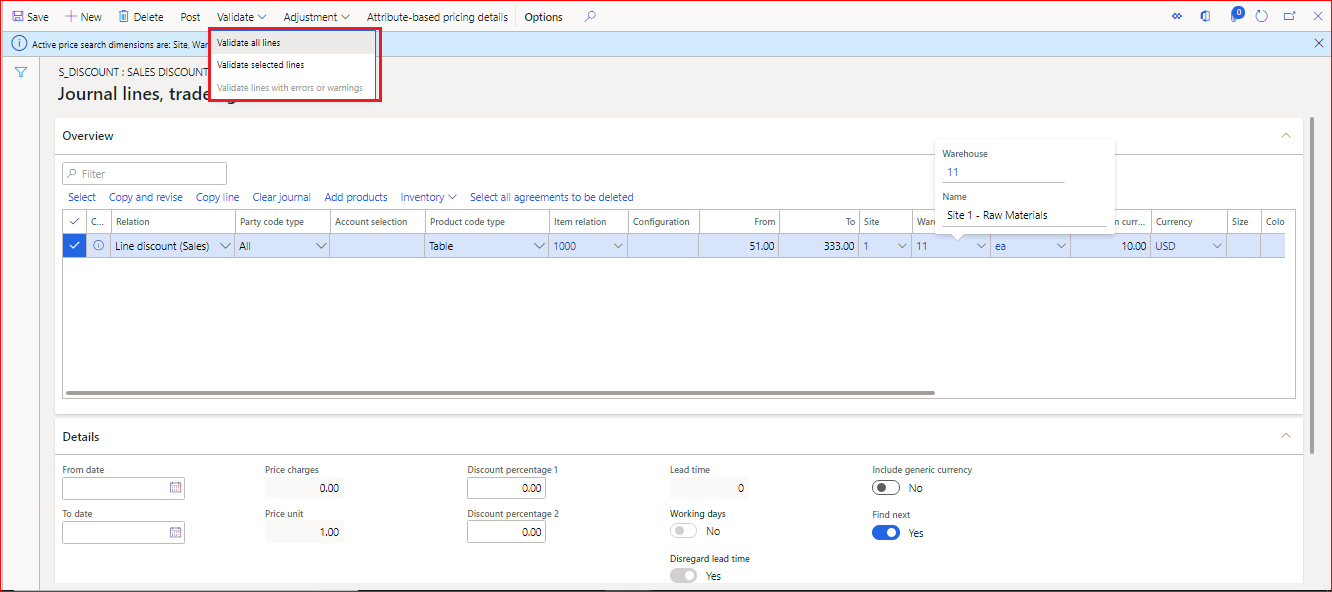Toggle the Working days switch
Viewport: 1332px width, 592px height.
coord(683,531)
